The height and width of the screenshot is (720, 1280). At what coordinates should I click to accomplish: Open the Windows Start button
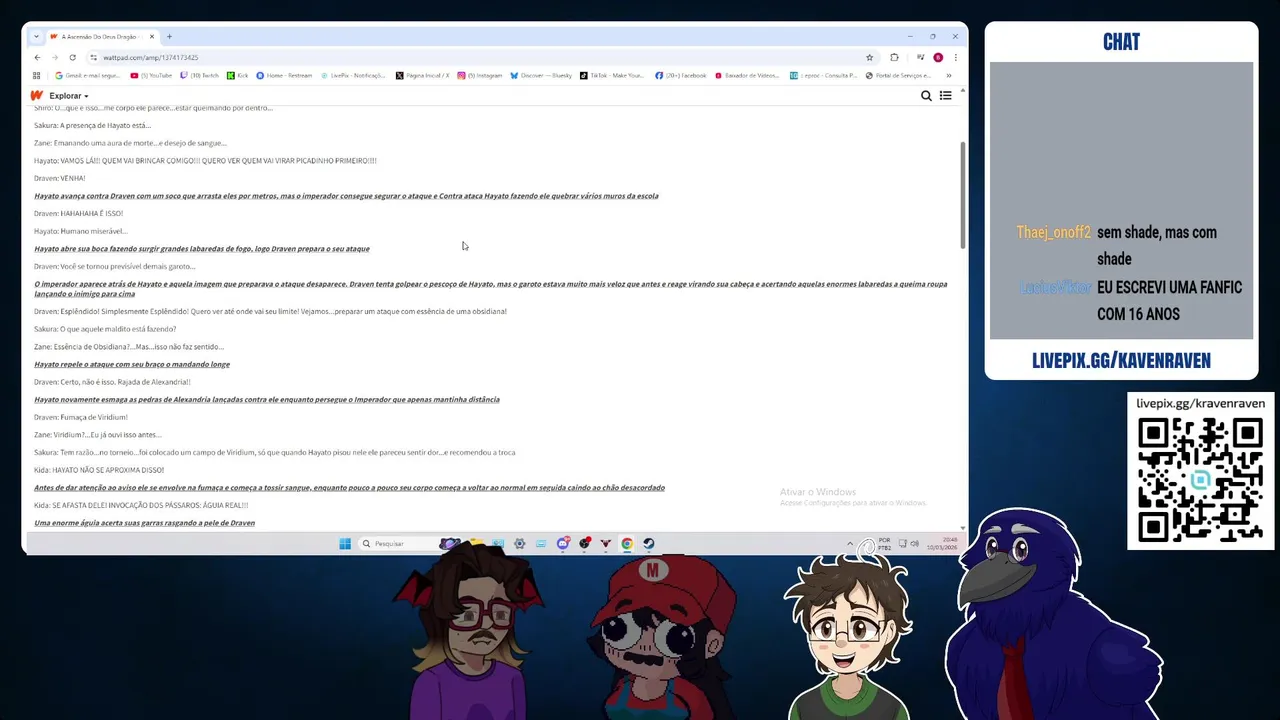click(x=345, y=544)
